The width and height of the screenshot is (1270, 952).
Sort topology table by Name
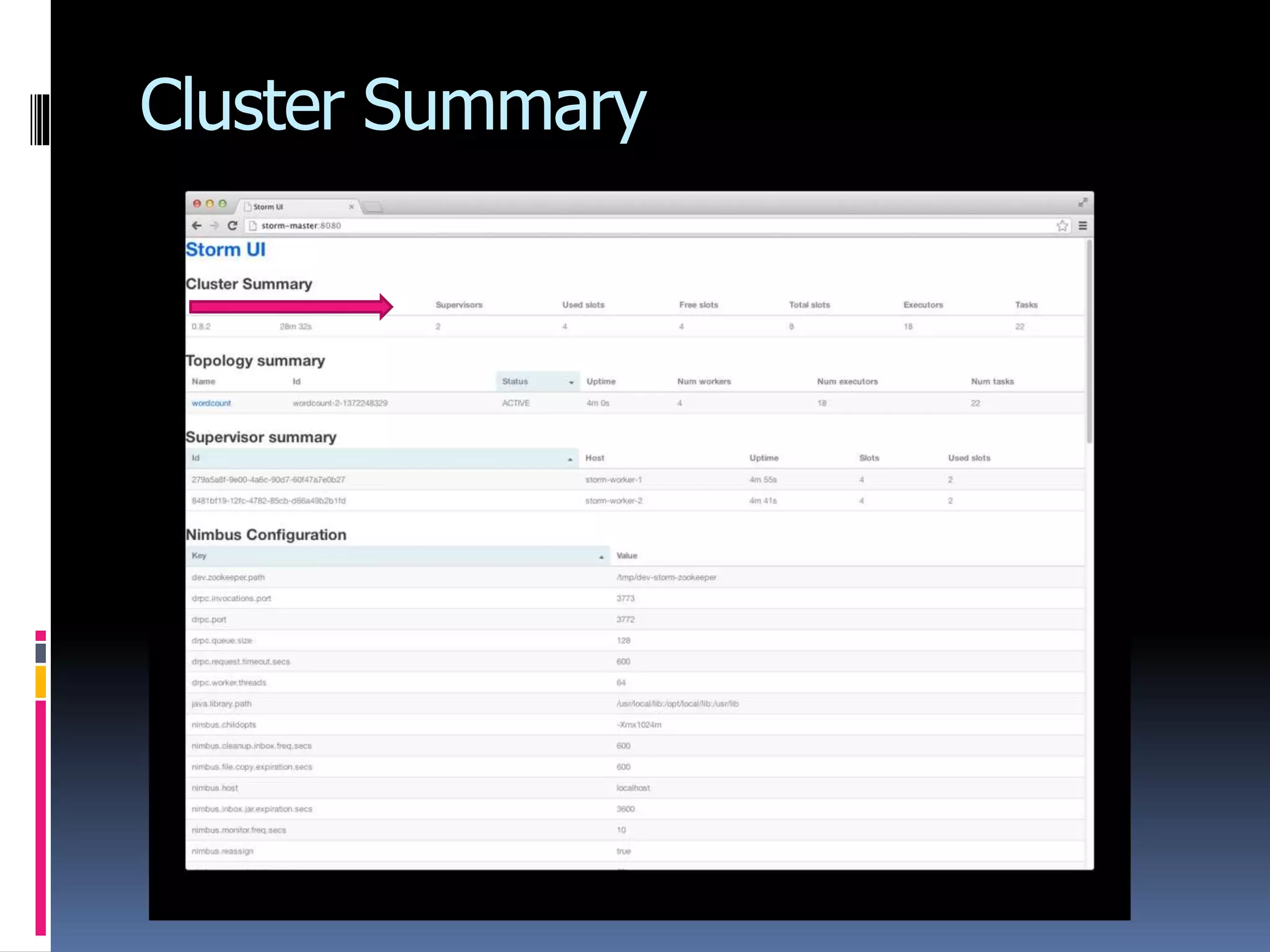pos(203,382)
